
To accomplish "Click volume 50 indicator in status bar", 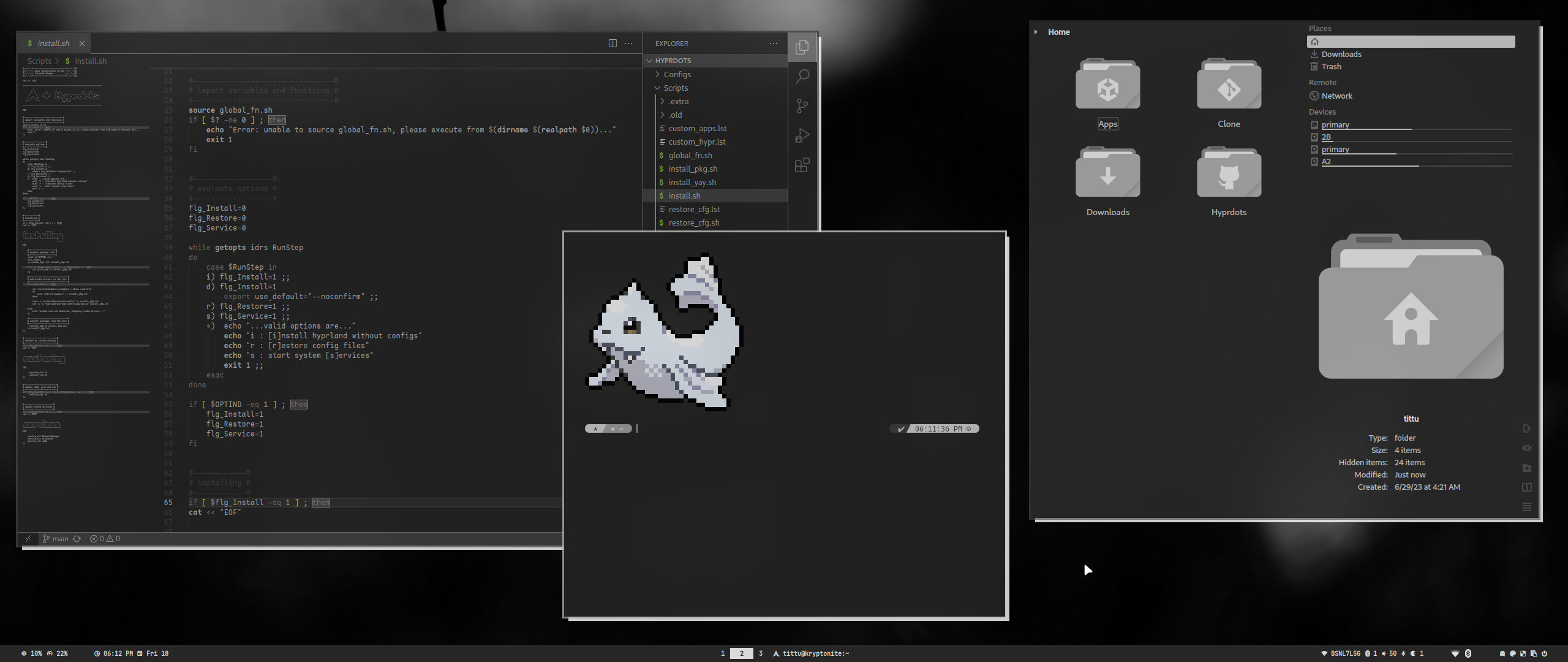I will coord(1389,653).
